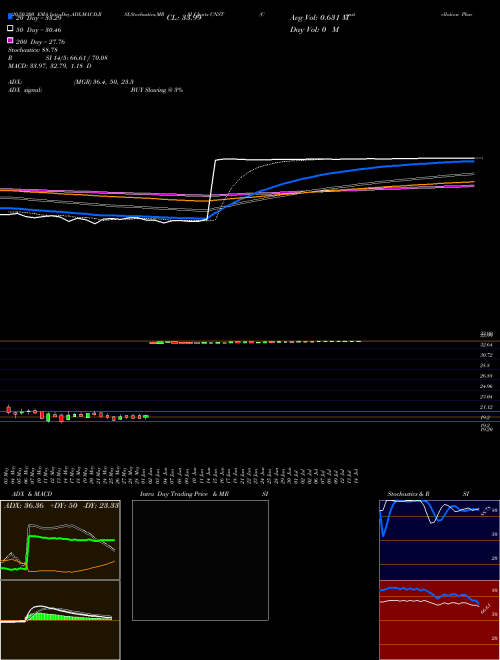Screen dimensions: 500x660
Task: Click the leftmost red candlestick on price chart
Action: pyautogui.click(x=8, y=409)
